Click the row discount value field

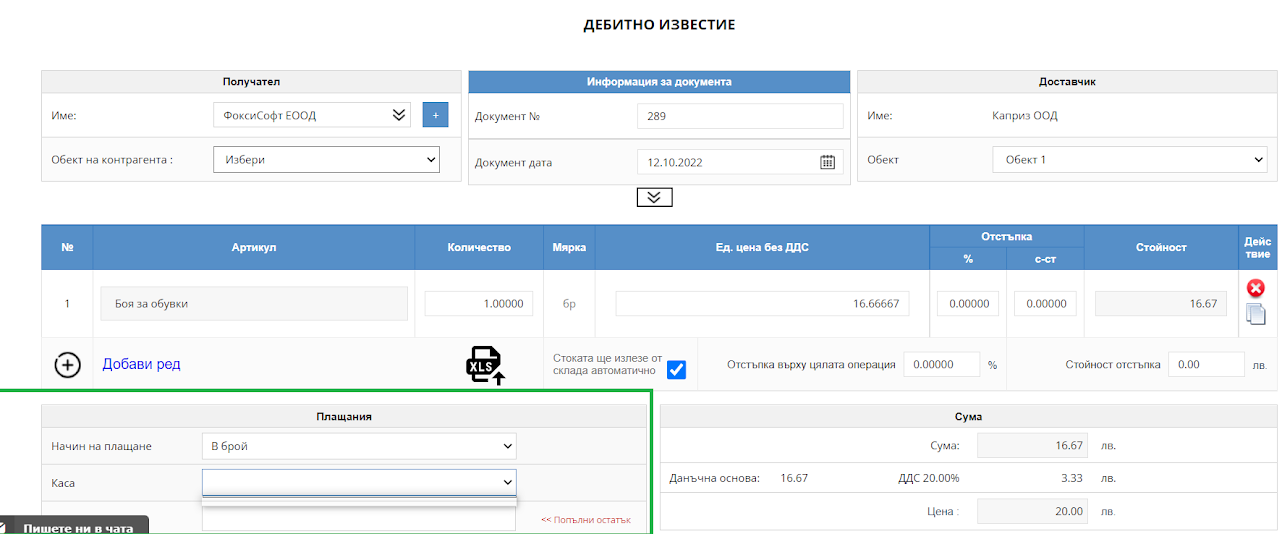point(1045,304)
